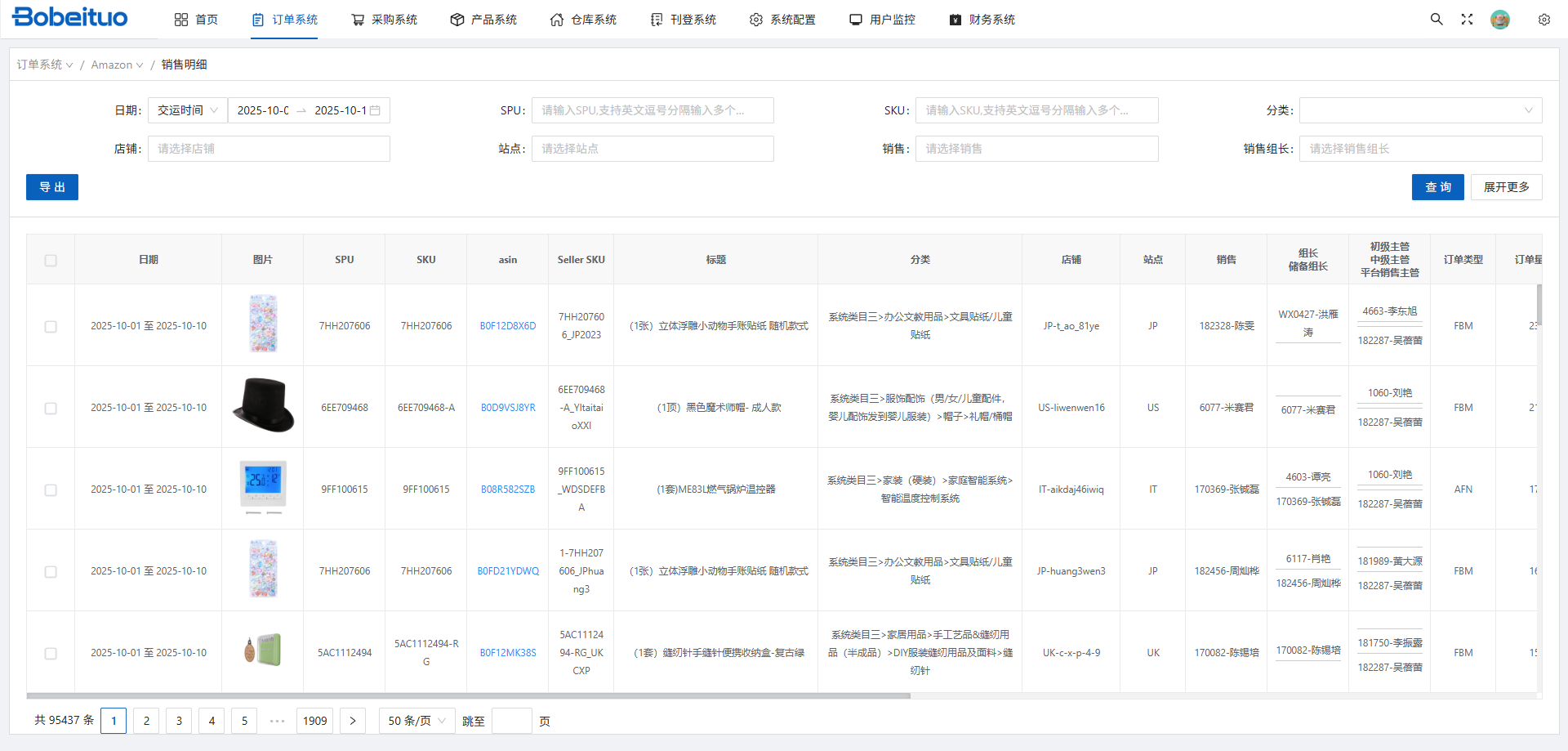
Task: Click the 查询 search button
Action: [1437, 187]
